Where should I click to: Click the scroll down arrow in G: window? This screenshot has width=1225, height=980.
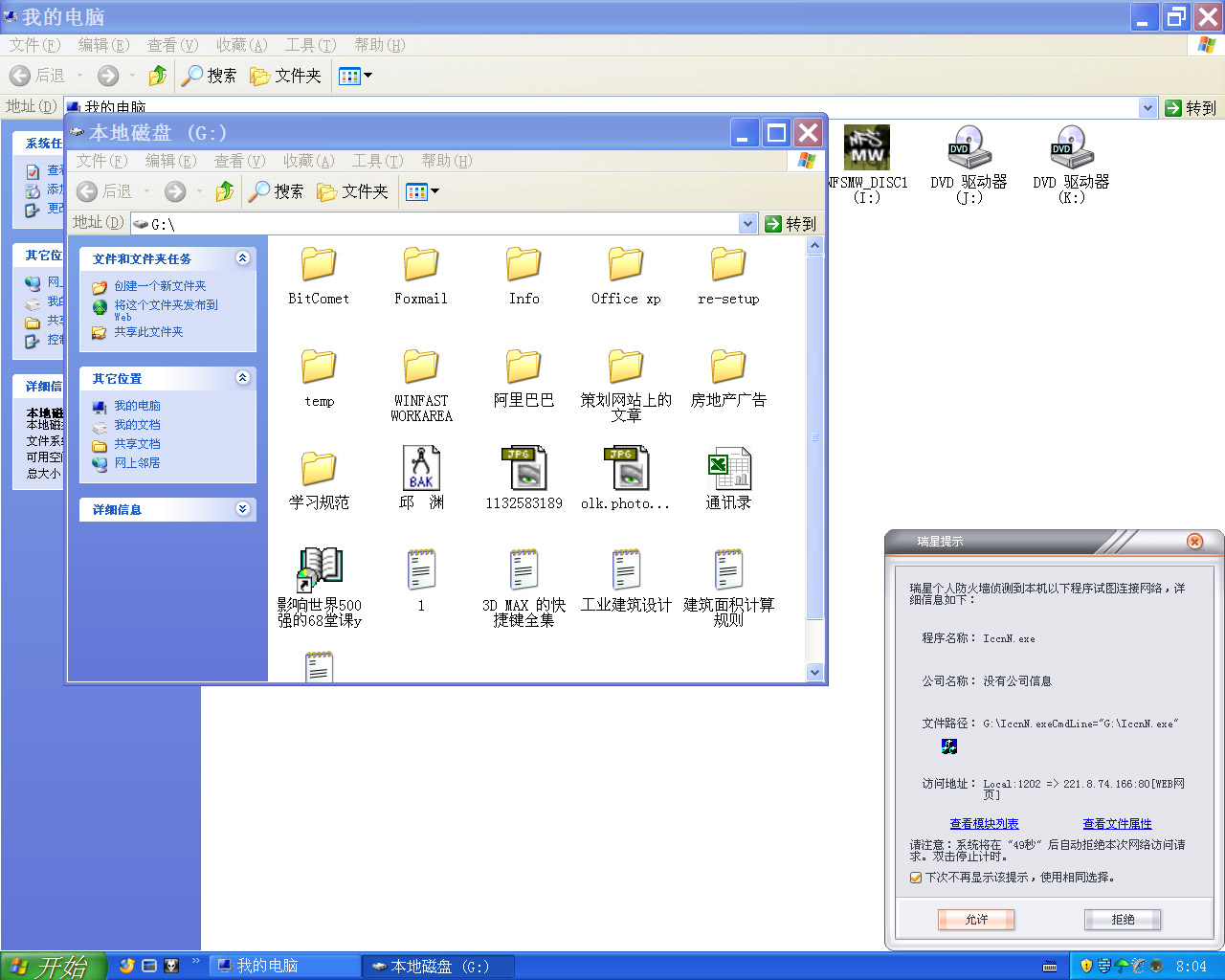point(815,673)
